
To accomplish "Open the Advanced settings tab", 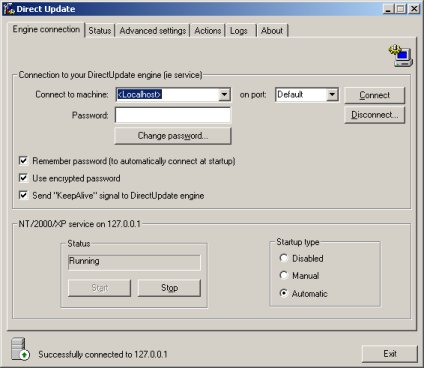I will click(153, 31).
